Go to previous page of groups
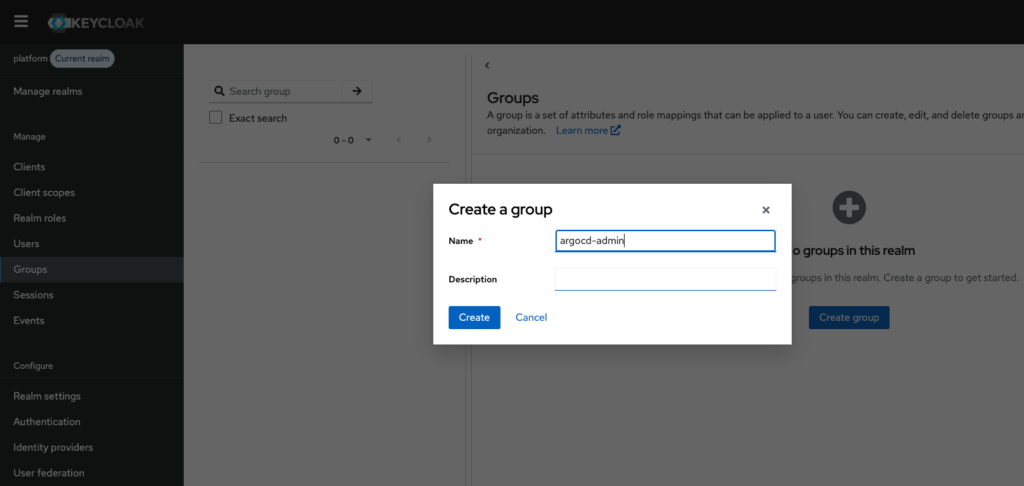1024x486 pixels. point(399,140)
